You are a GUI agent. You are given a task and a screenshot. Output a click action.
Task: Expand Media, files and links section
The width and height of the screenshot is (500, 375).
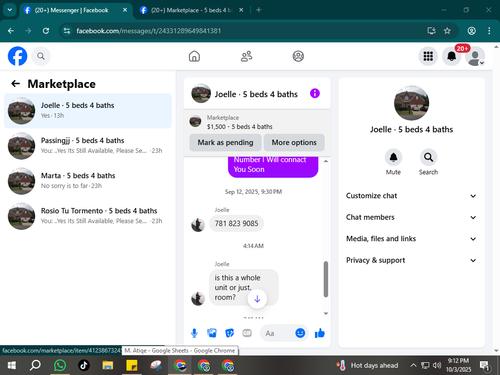tap(411, 239)
